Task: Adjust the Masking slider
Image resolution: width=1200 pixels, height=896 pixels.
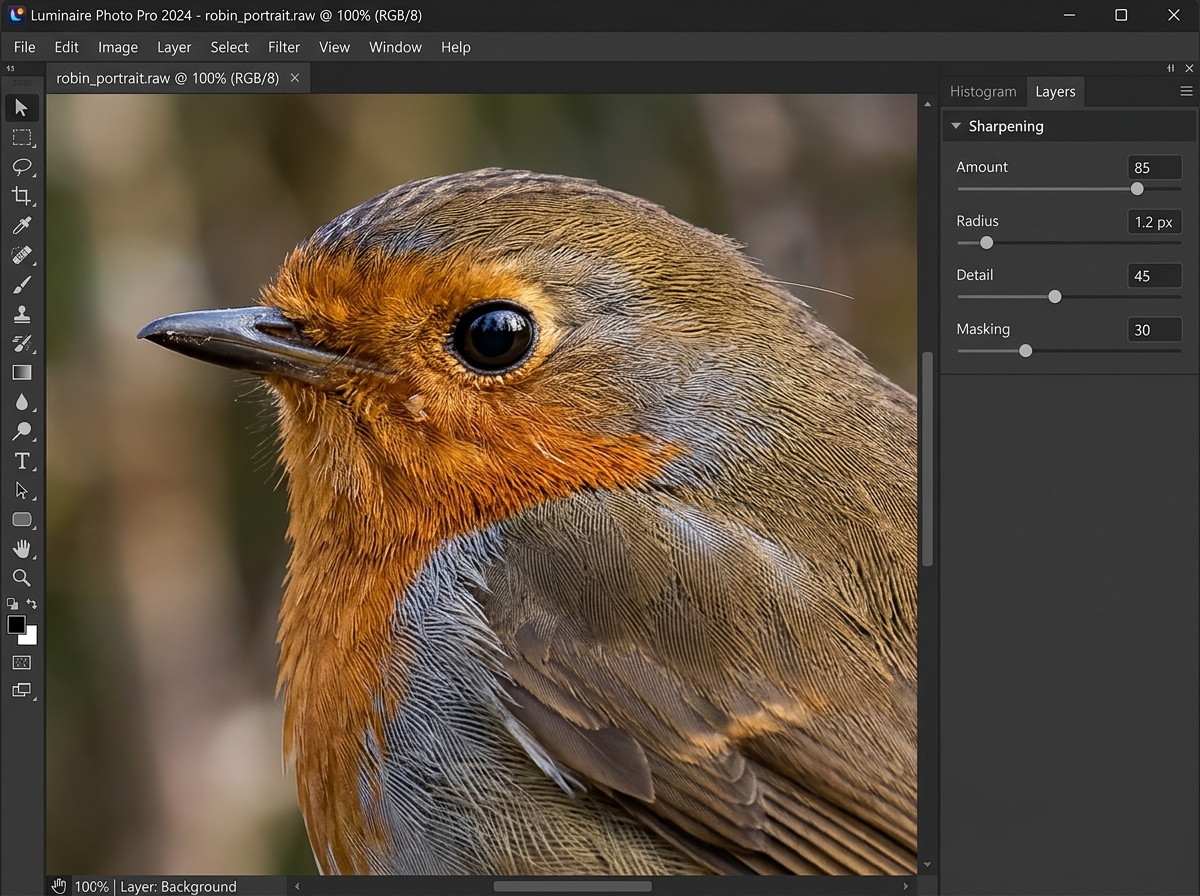Action: 1024,350
